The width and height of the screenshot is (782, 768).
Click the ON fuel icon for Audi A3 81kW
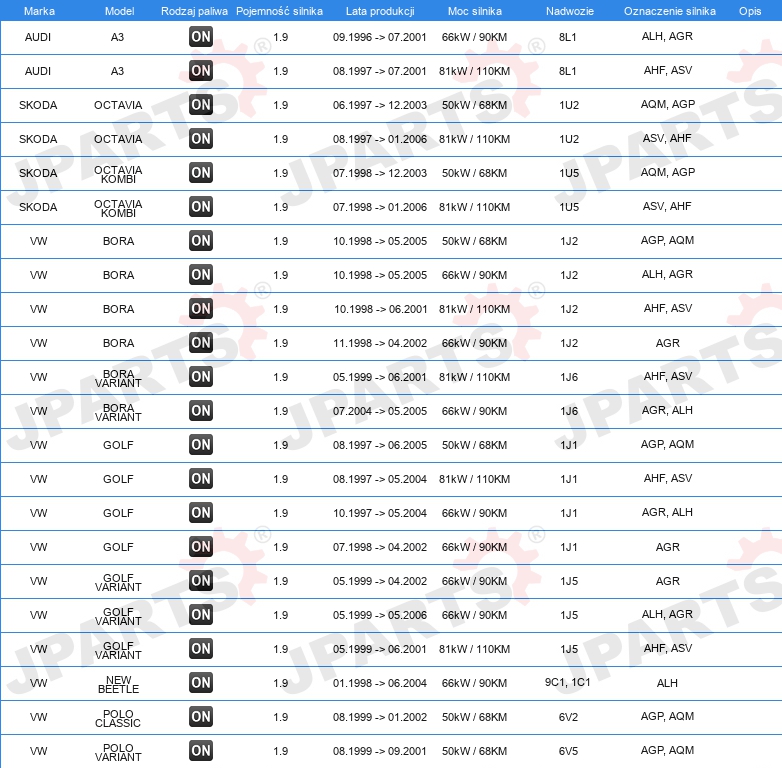coord(201,70)
